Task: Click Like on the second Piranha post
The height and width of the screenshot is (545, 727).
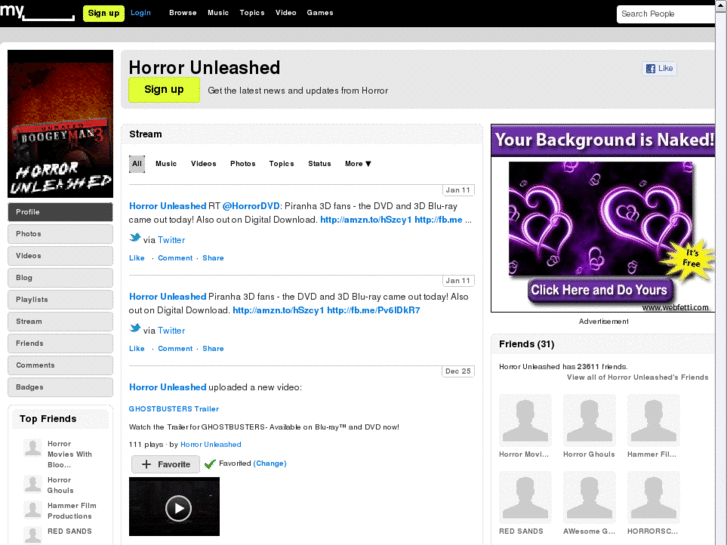Action: pyautogui.click(x=137, y=348)
